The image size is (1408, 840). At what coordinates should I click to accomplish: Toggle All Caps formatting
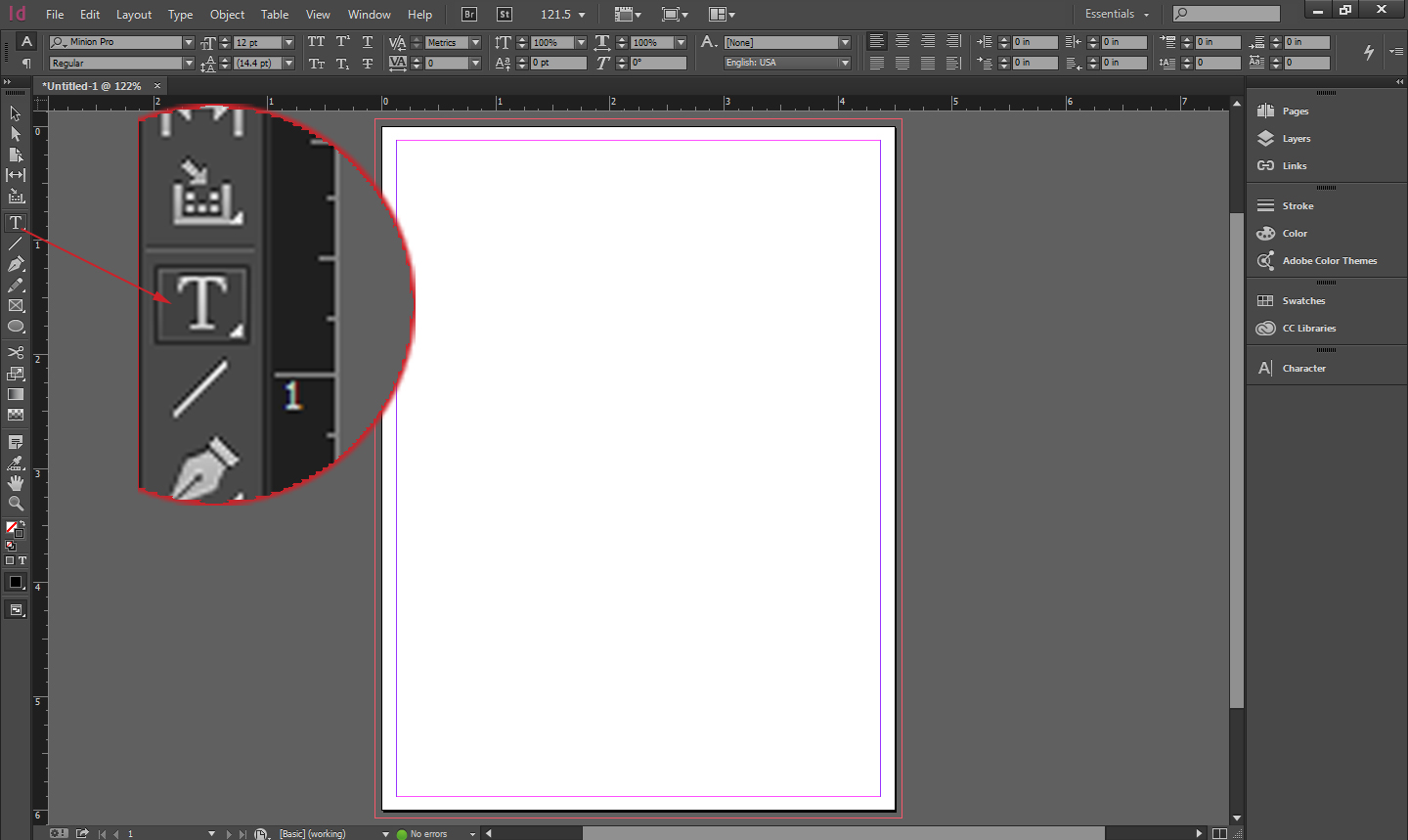coord(316,41)
